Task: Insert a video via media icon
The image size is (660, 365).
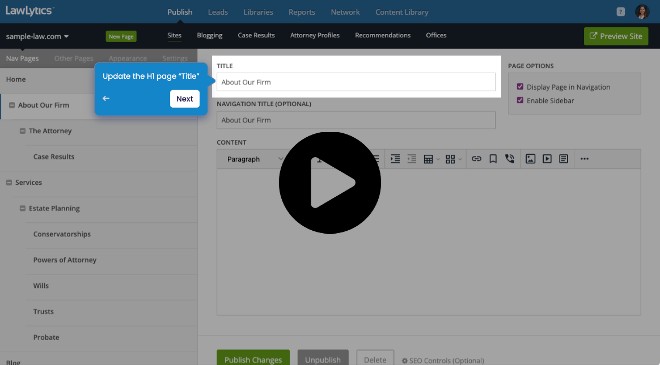Action: coord(547,159)
